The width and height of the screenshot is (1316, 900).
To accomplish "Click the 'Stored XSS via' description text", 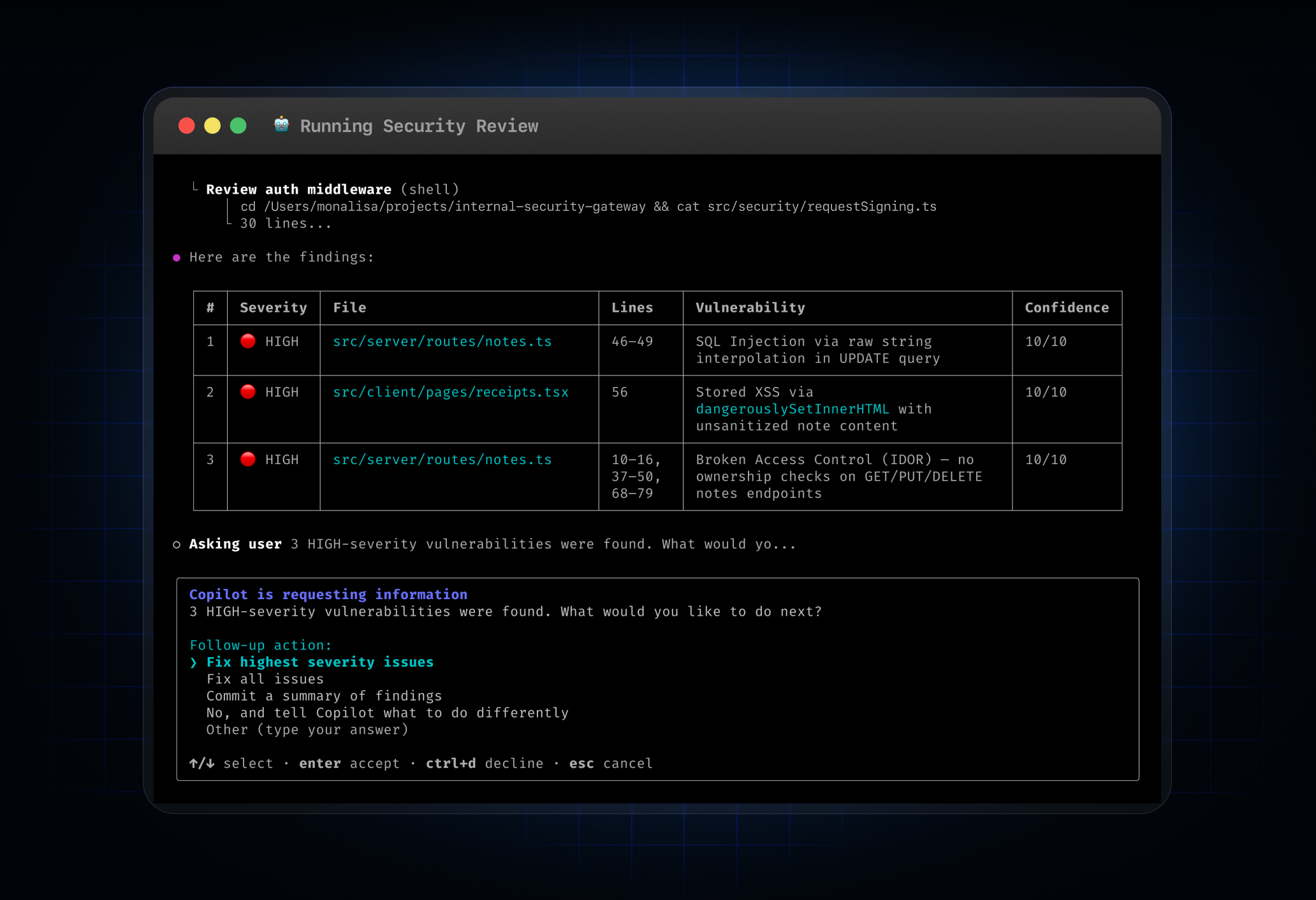I will click(x=754, y=392).
